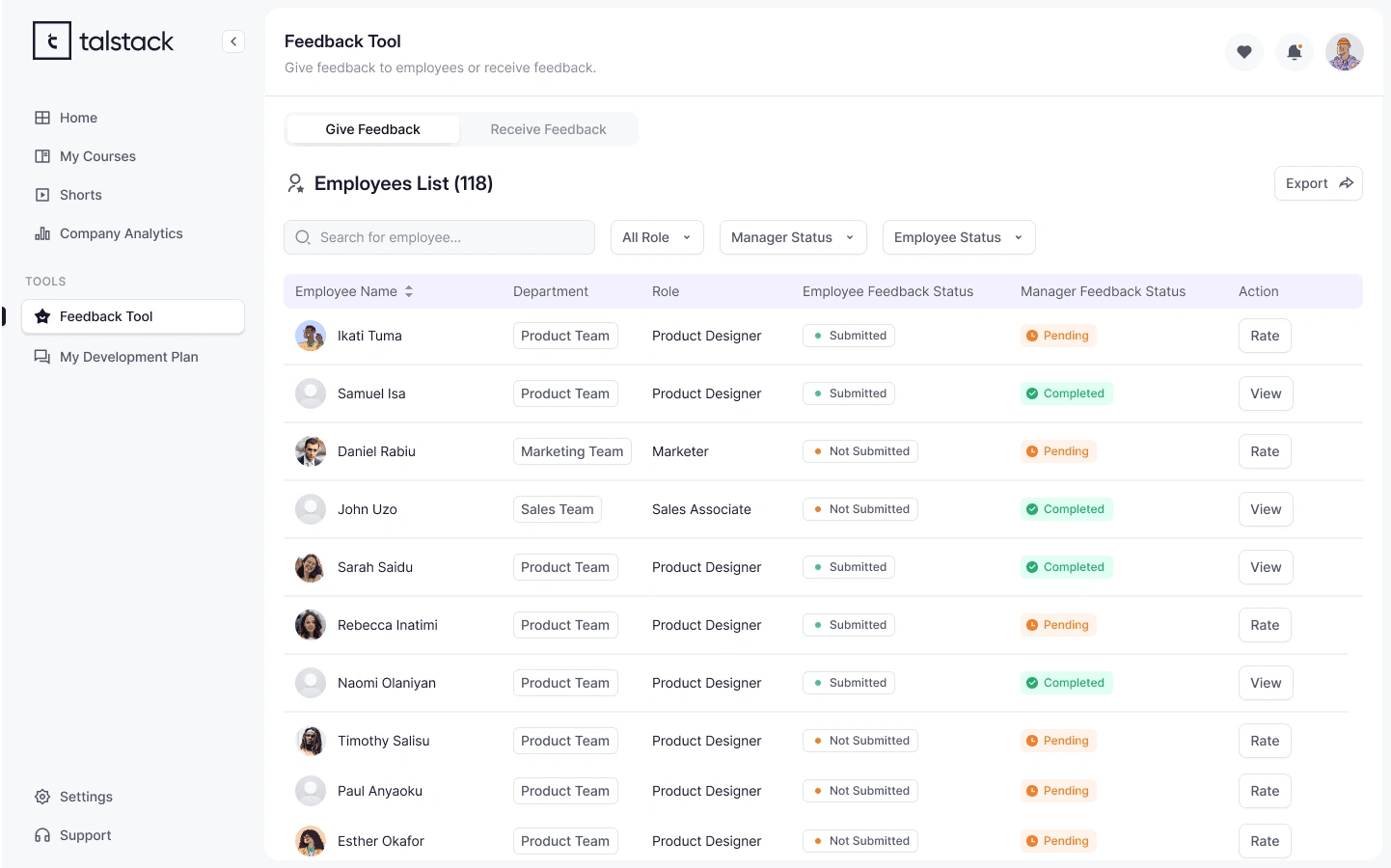Open the Employee Status filter dropdown
The height and width of the screenshot is (868, 1391).
pos(959,237)
